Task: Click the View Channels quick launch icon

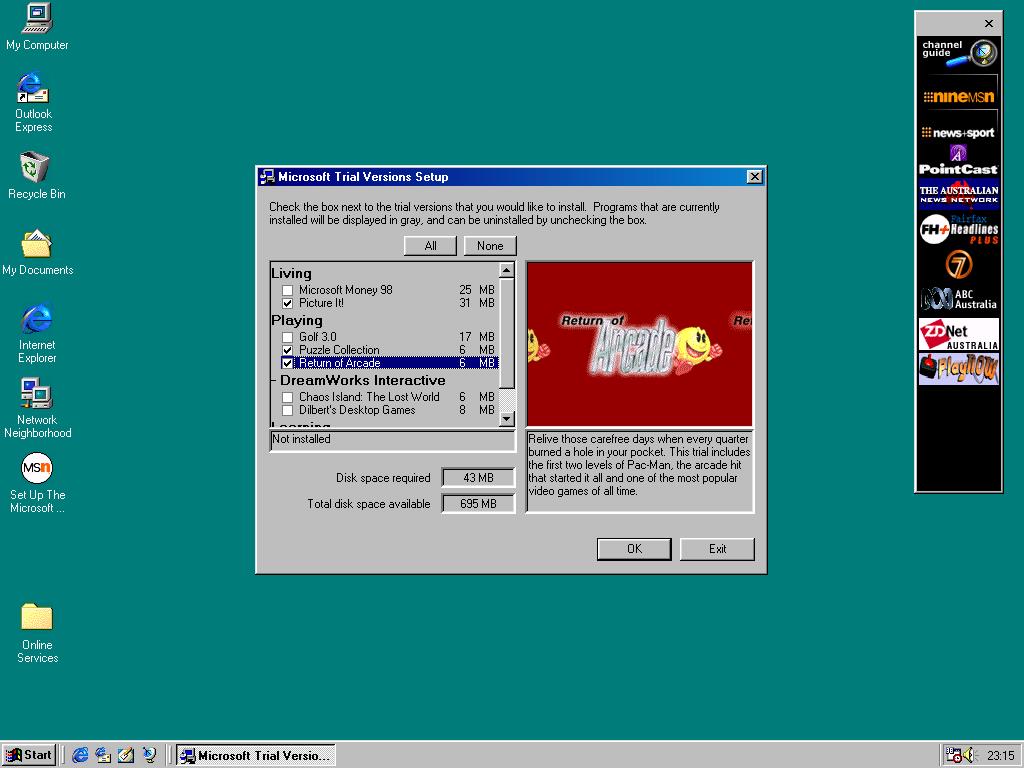Action: (x=150, y=756)
